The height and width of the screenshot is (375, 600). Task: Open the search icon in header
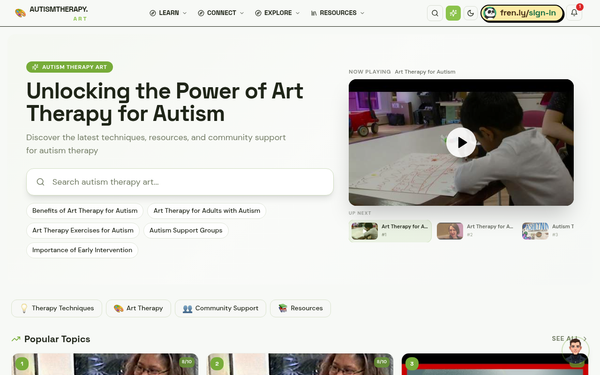pos(435,13)
